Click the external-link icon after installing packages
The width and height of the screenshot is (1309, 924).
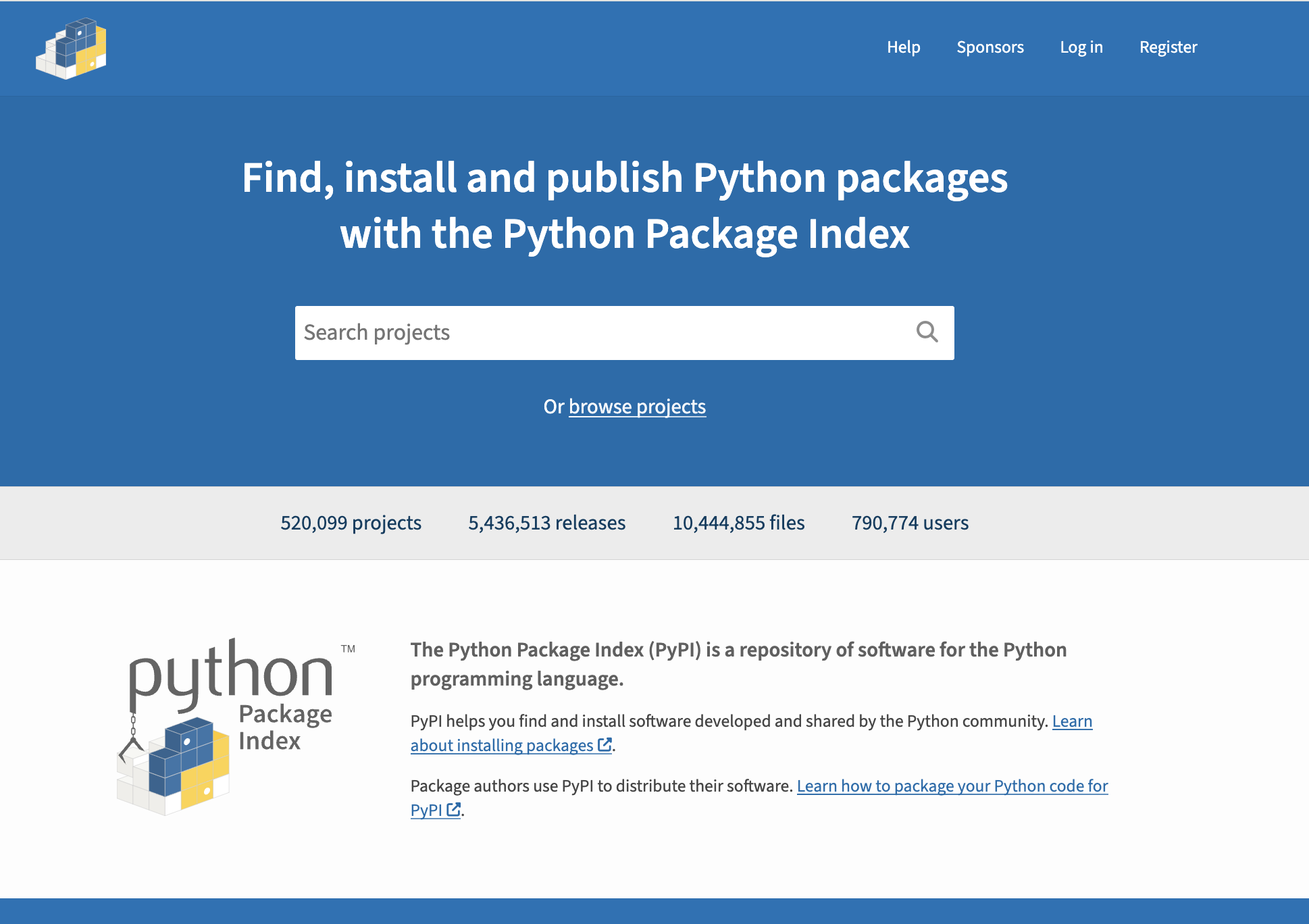point(605,744)
